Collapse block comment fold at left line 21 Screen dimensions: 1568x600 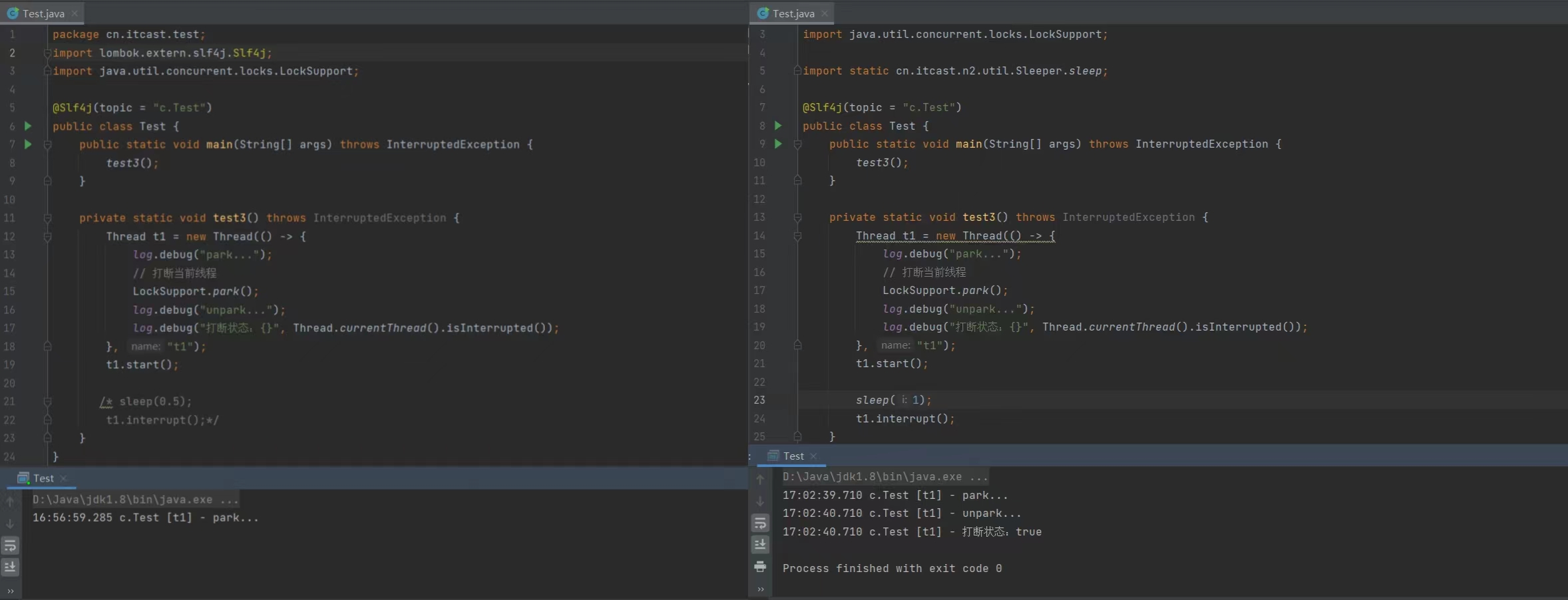pyautogui.click(x=47, y=401)
